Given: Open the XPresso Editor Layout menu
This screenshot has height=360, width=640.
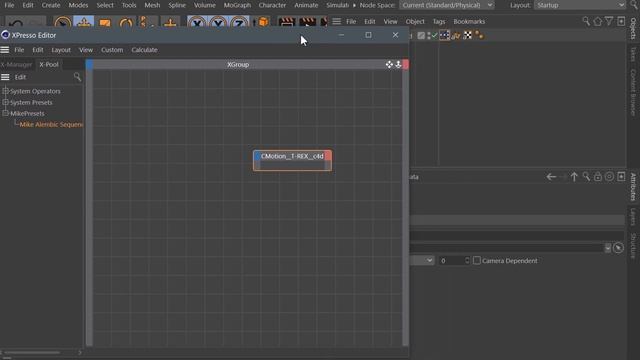Looking at the screenshot, I should pos(61,50).
